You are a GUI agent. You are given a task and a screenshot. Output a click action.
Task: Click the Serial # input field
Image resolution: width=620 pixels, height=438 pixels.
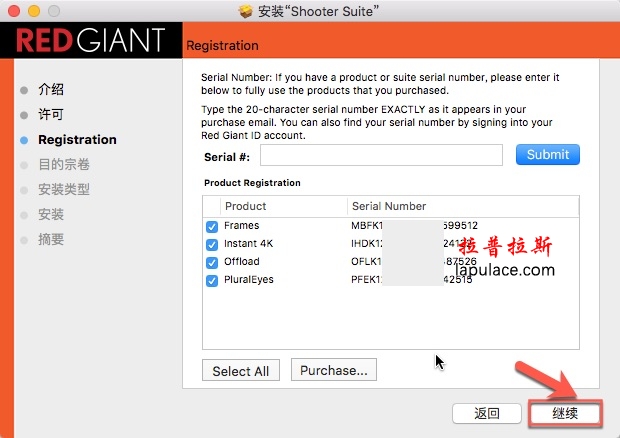click(381, 155)
